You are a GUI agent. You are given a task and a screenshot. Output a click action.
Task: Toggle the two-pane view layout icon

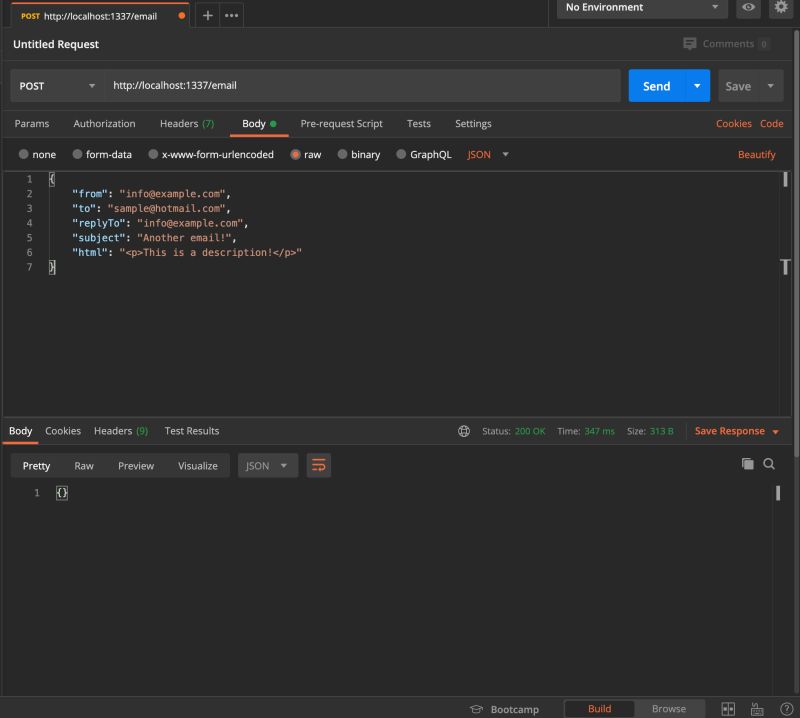point(727,709)
